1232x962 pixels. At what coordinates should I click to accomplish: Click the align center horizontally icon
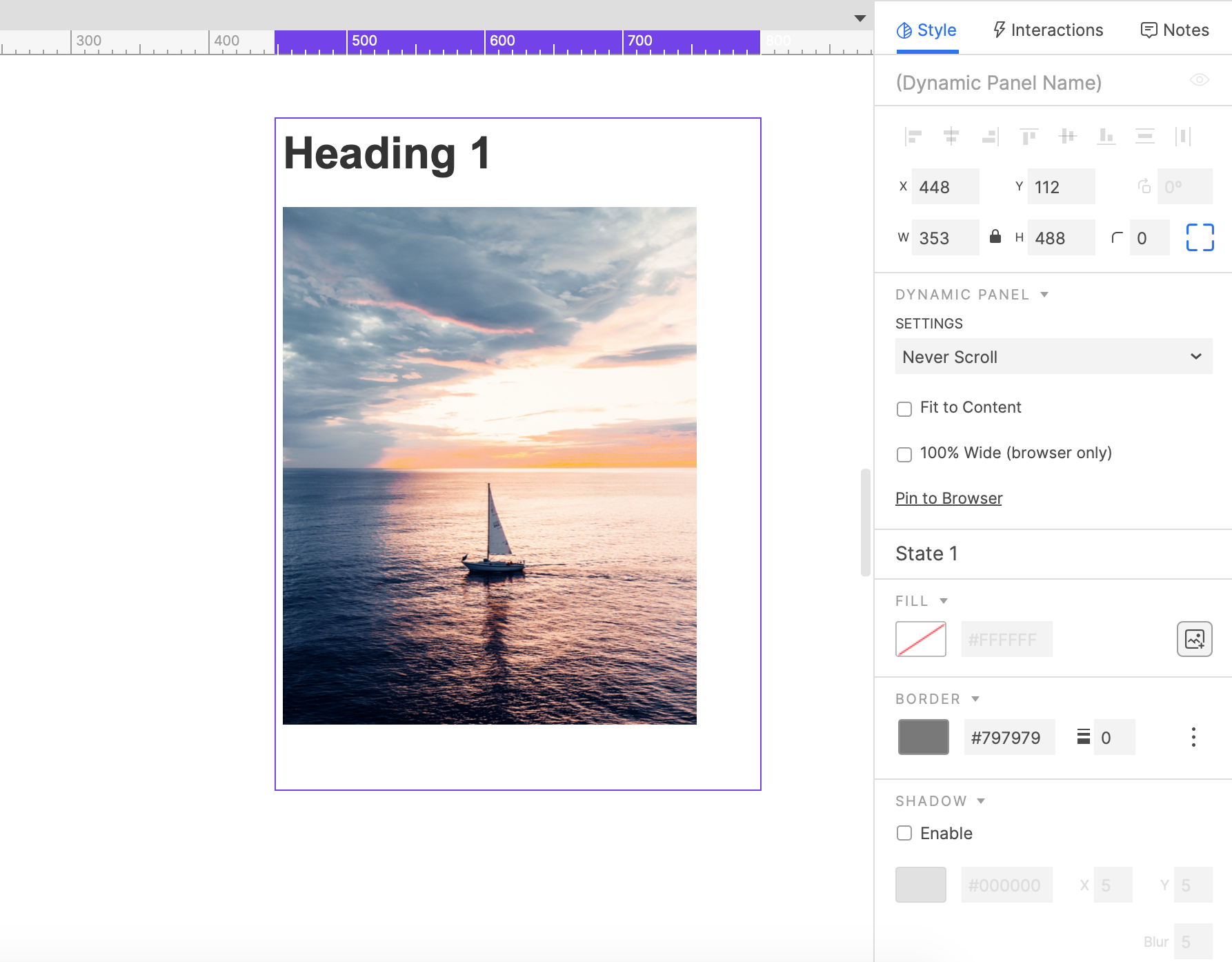tap(951, 137)
